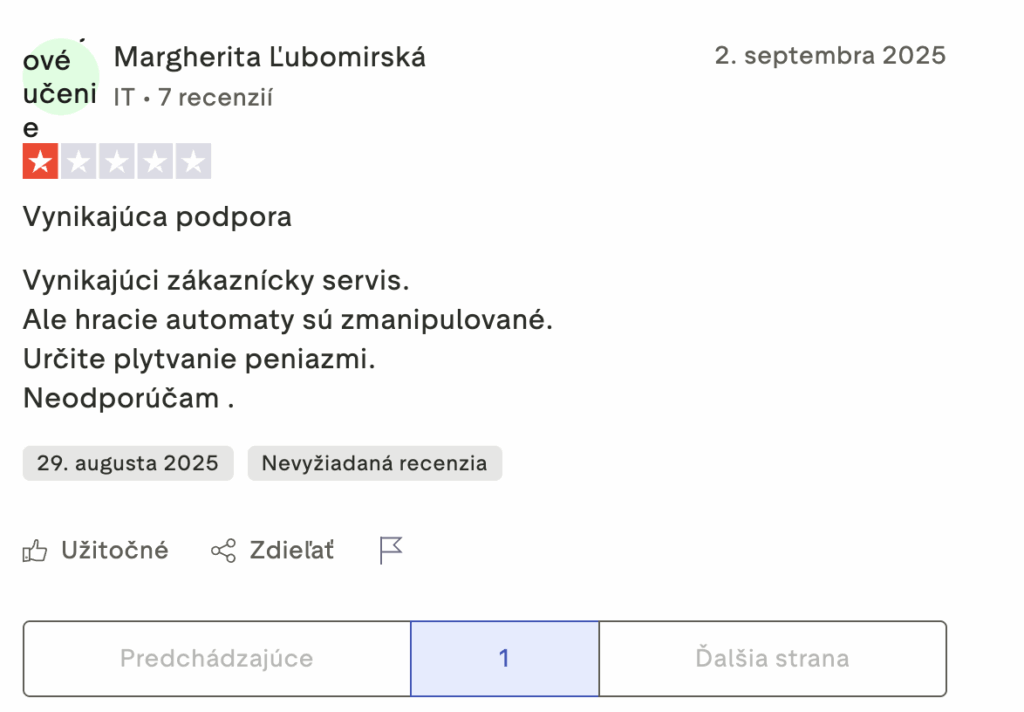Click the thumbs-up icon beside Užitočné

click(x=35, y=550)
